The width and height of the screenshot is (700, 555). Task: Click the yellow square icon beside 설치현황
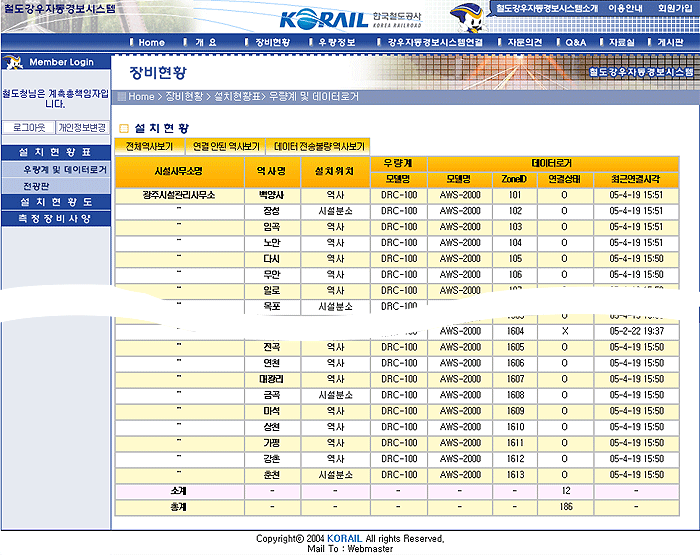pyautogui.click(x=124, y=128)
